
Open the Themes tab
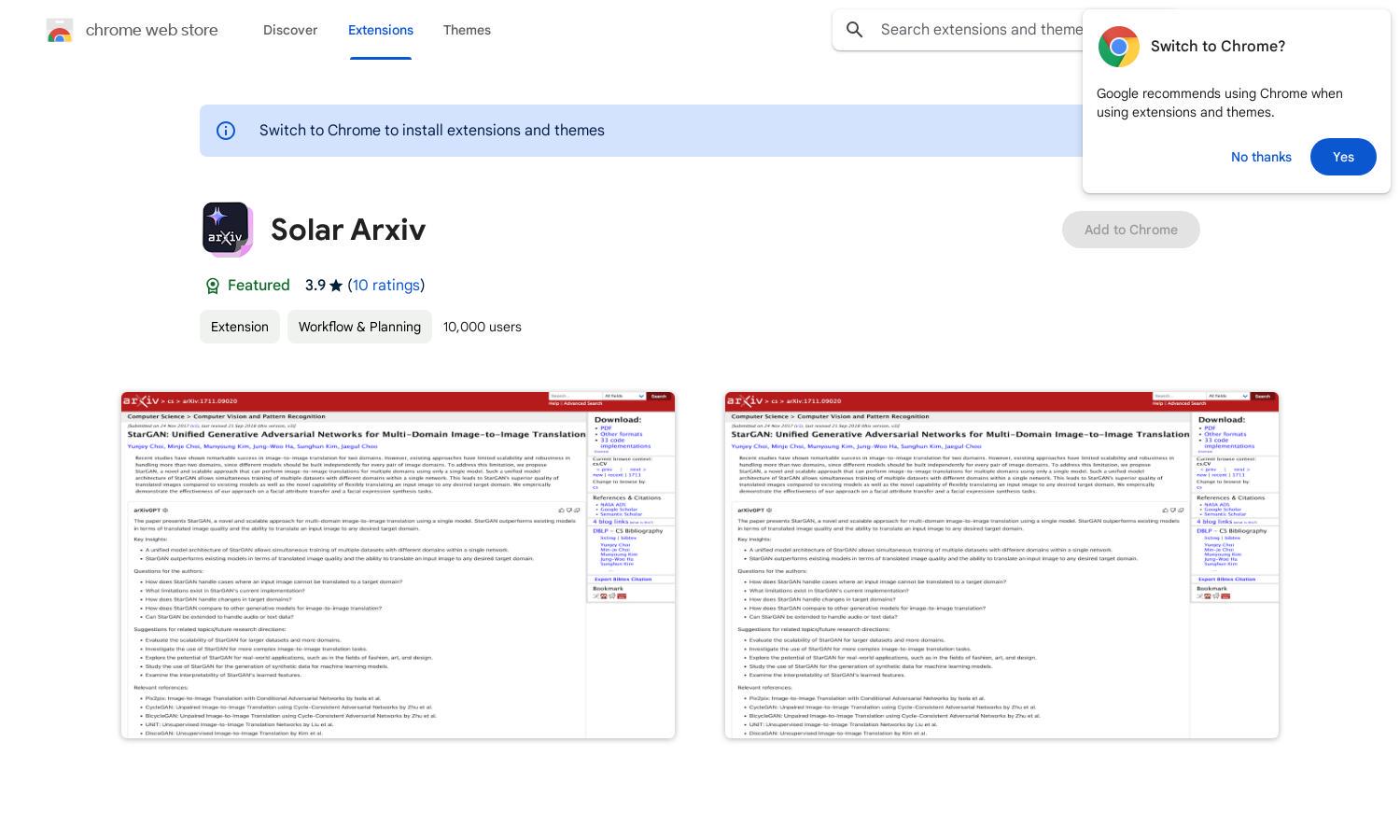tap(467, 30)
